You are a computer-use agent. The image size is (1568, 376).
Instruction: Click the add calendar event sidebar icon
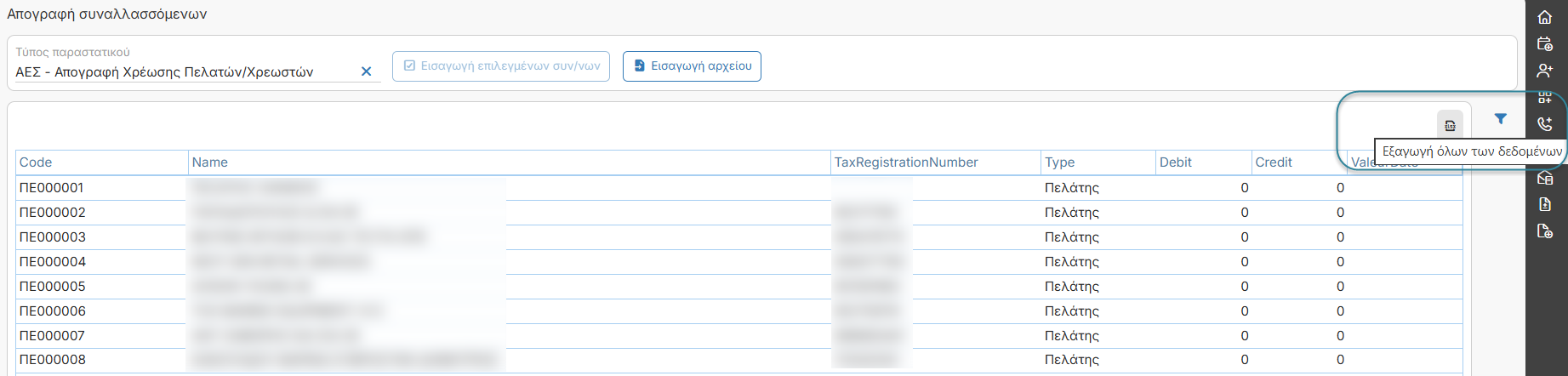(1545, 44)
